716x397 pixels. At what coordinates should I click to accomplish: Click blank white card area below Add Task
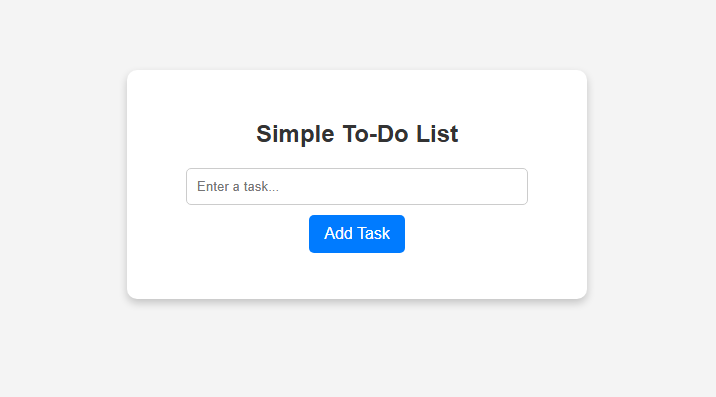click(357, 275)
